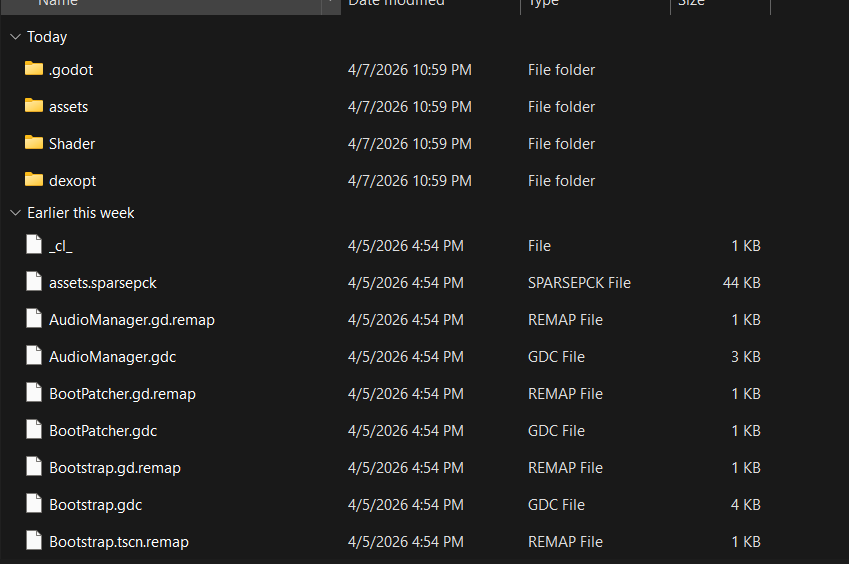Click the BootPatcher.gd.remap file icon

pyautogui.click(x=34, y=392)
